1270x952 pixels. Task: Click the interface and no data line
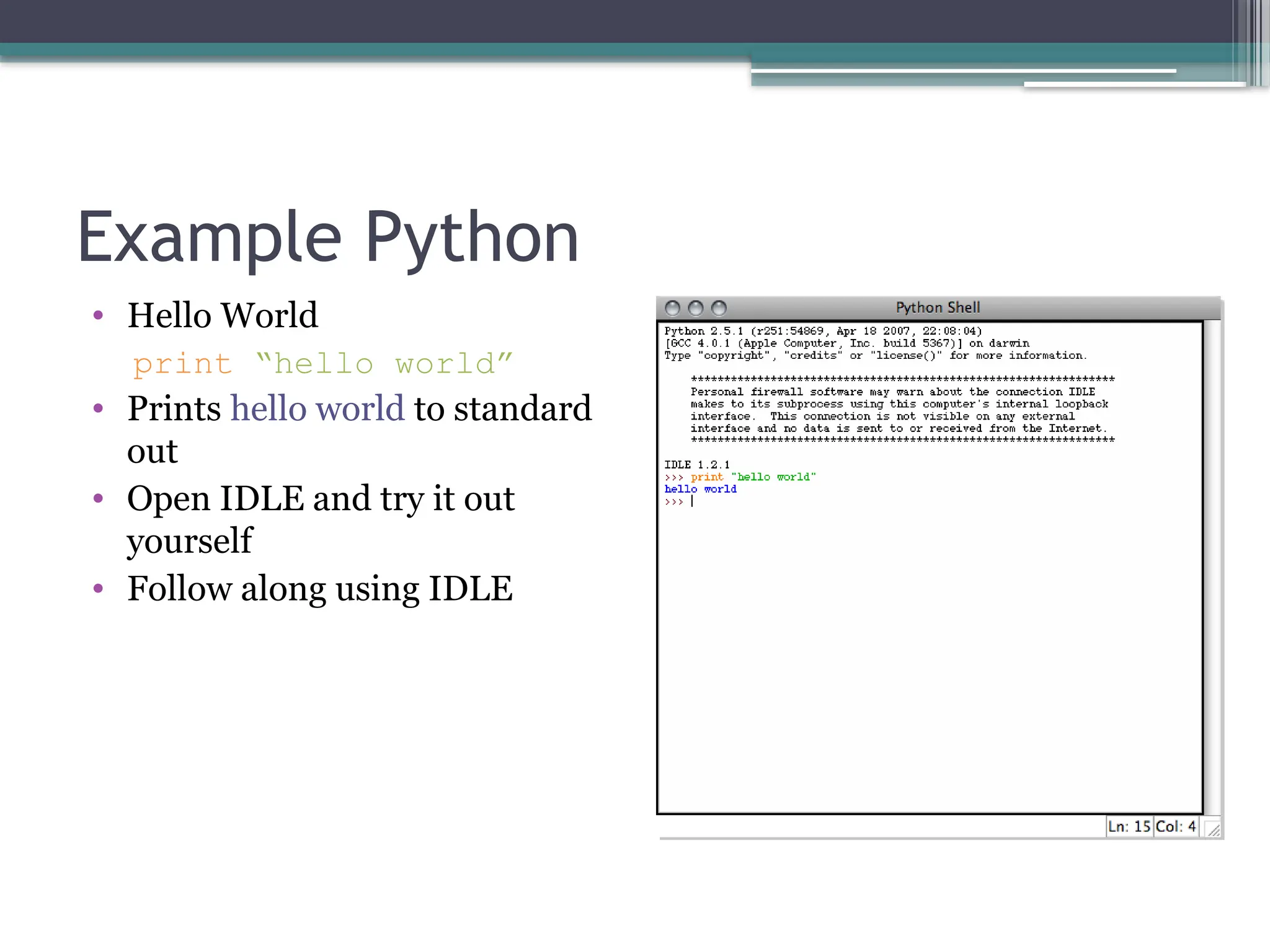[x=899, y=428]
